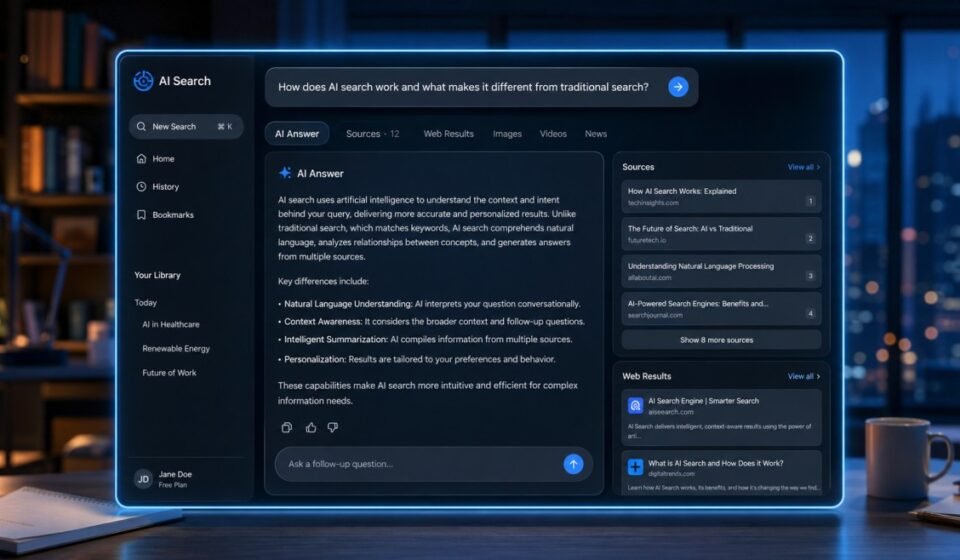The width and height of the screenshot is (960, 560).
Task: Click the AI Answer sparkle icon
Action: pos(285,173)
